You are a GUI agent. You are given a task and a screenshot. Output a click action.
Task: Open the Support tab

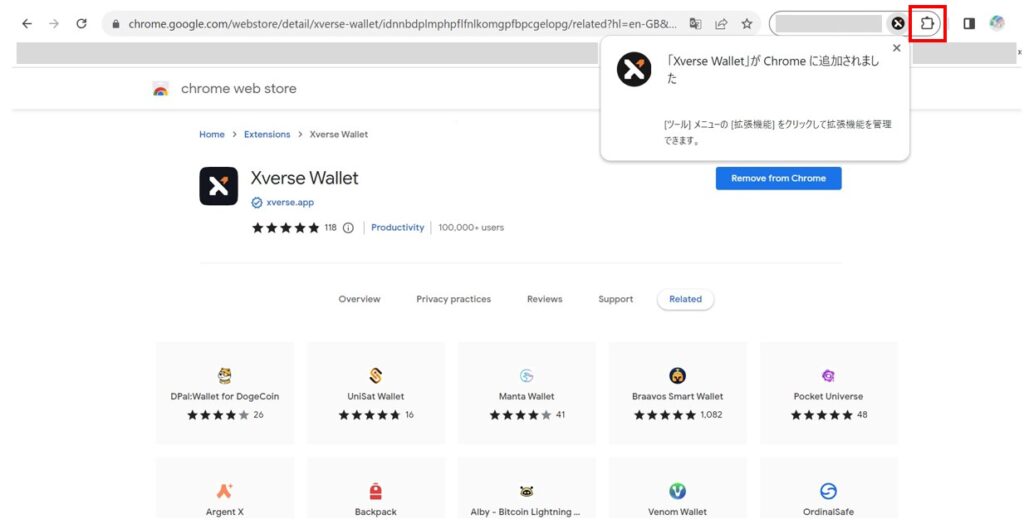[x=615, y=299]
